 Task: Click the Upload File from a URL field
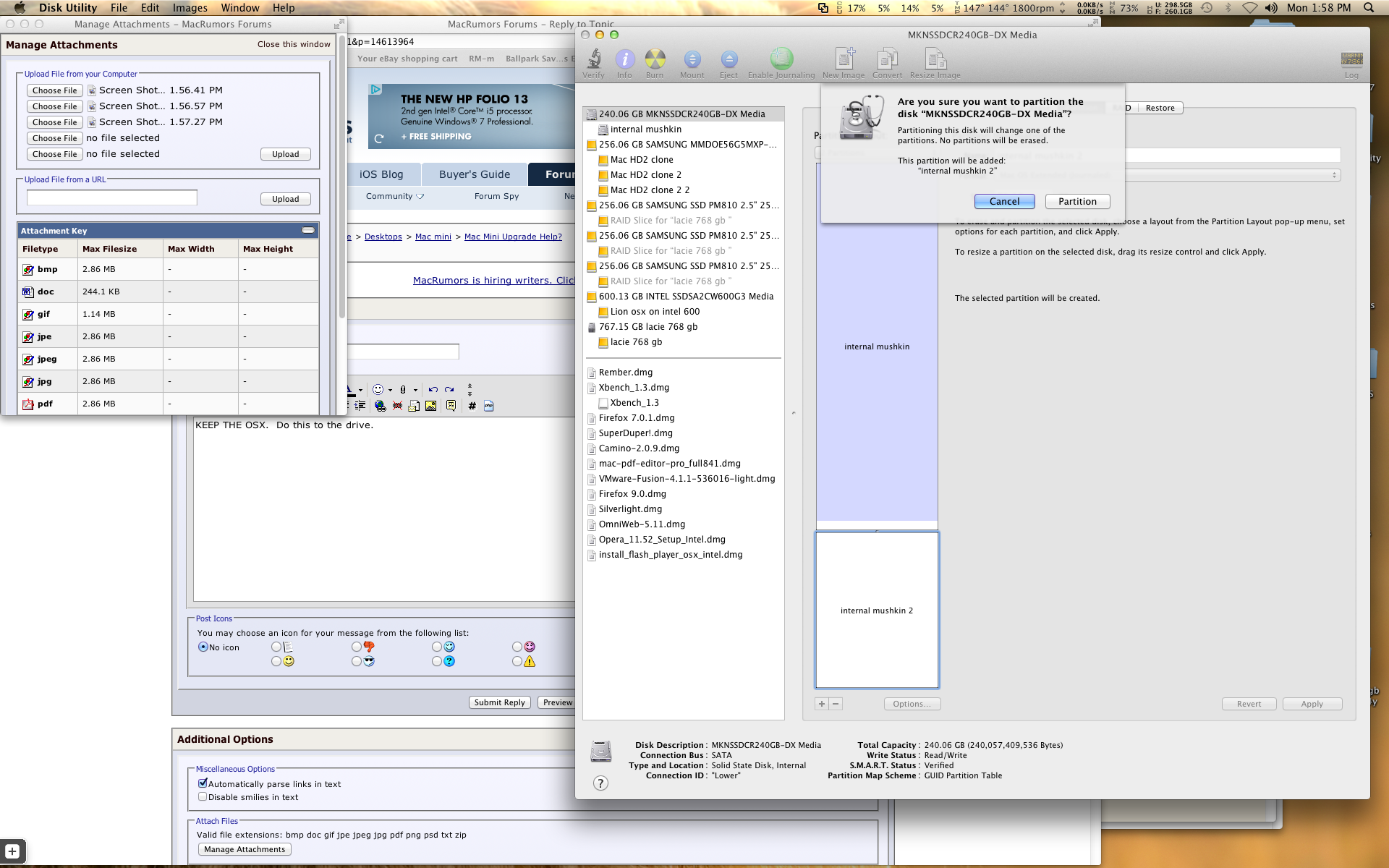coord(112,198)
